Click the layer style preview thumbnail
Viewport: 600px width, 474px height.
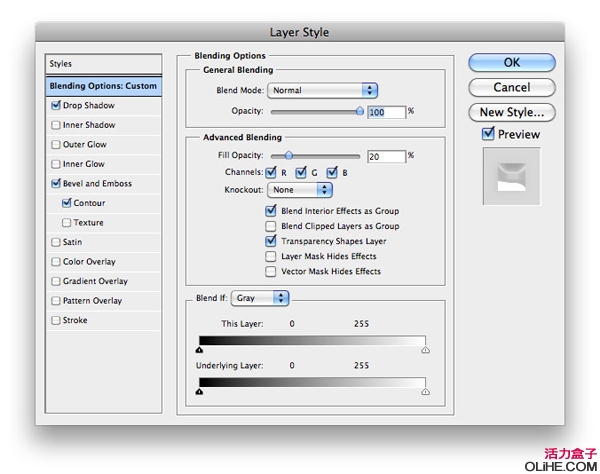coord(511,178)
